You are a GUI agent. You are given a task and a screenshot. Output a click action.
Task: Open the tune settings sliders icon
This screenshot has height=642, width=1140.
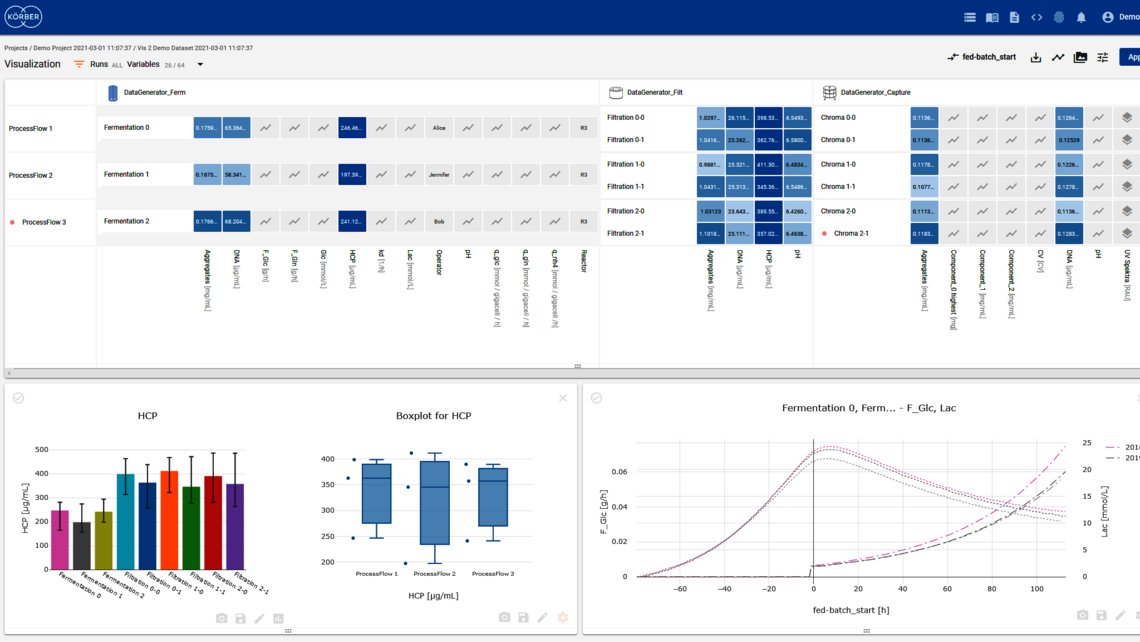click(x=1102, y=58)
